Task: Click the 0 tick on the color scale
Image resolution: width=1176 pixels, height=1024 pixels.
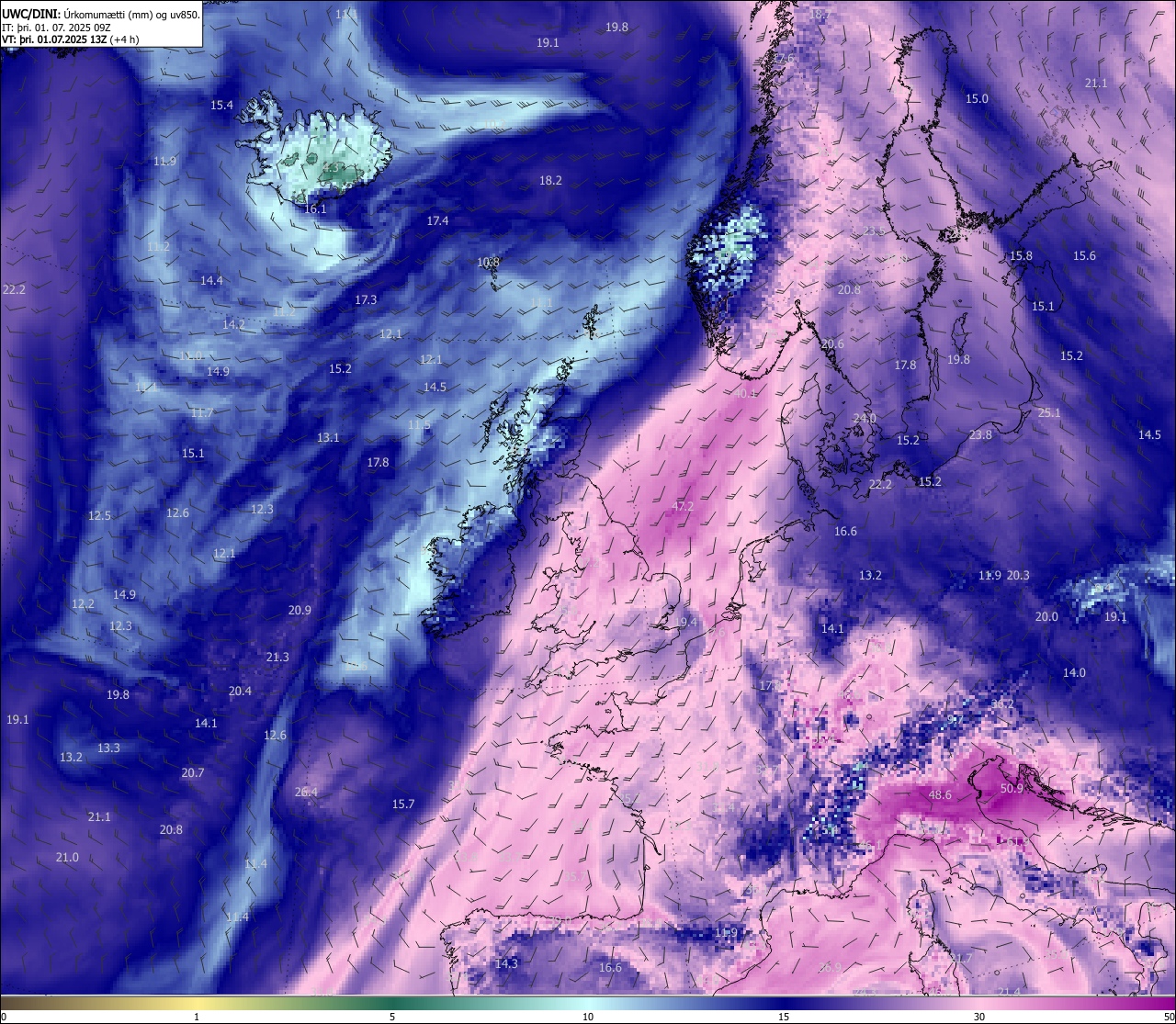Action: point(4,1017)
